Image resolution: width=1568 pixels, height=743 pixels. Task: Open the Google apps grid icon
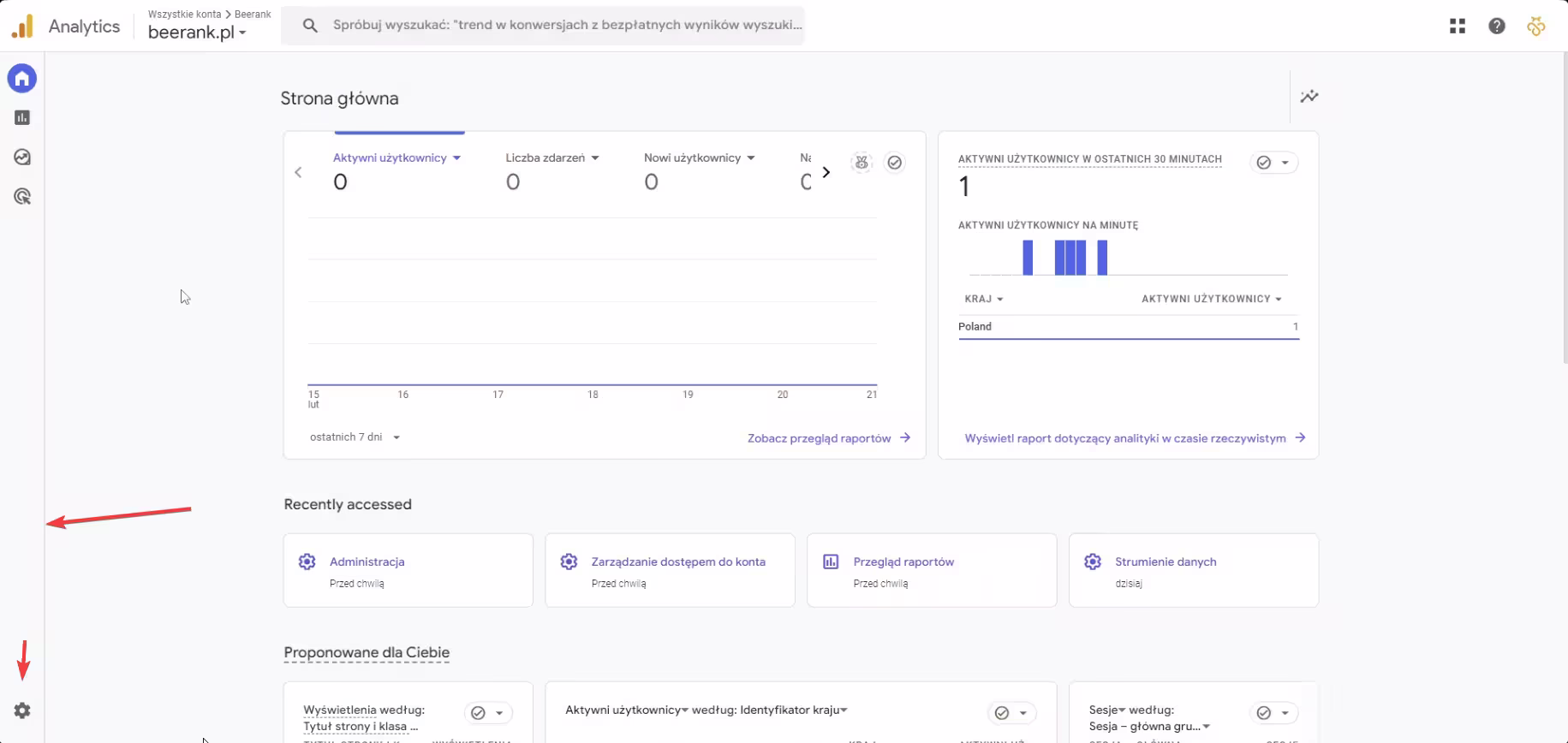(x=1457, y=27)
